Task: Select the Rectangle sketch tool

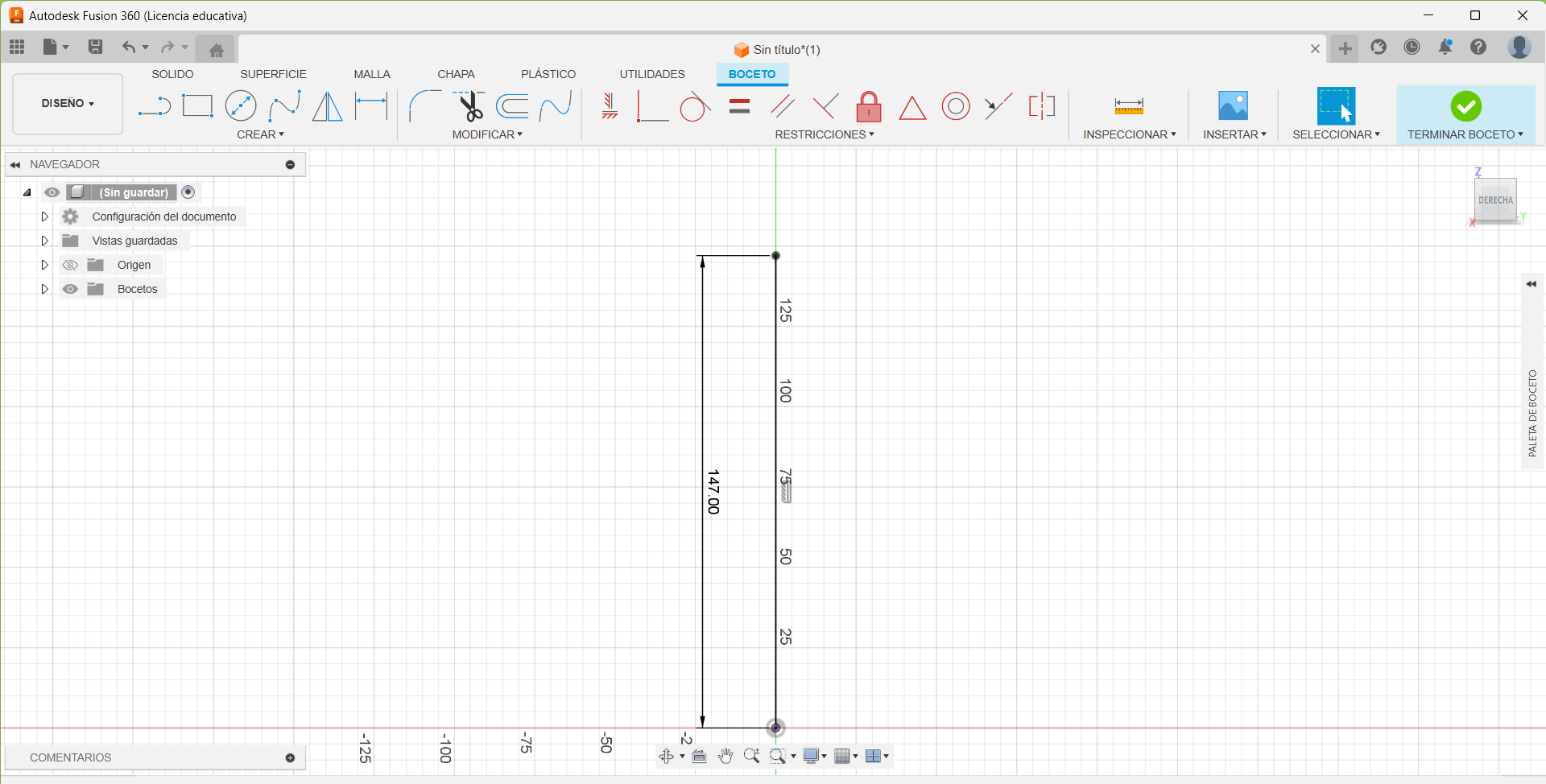Action: click(197, 106)
